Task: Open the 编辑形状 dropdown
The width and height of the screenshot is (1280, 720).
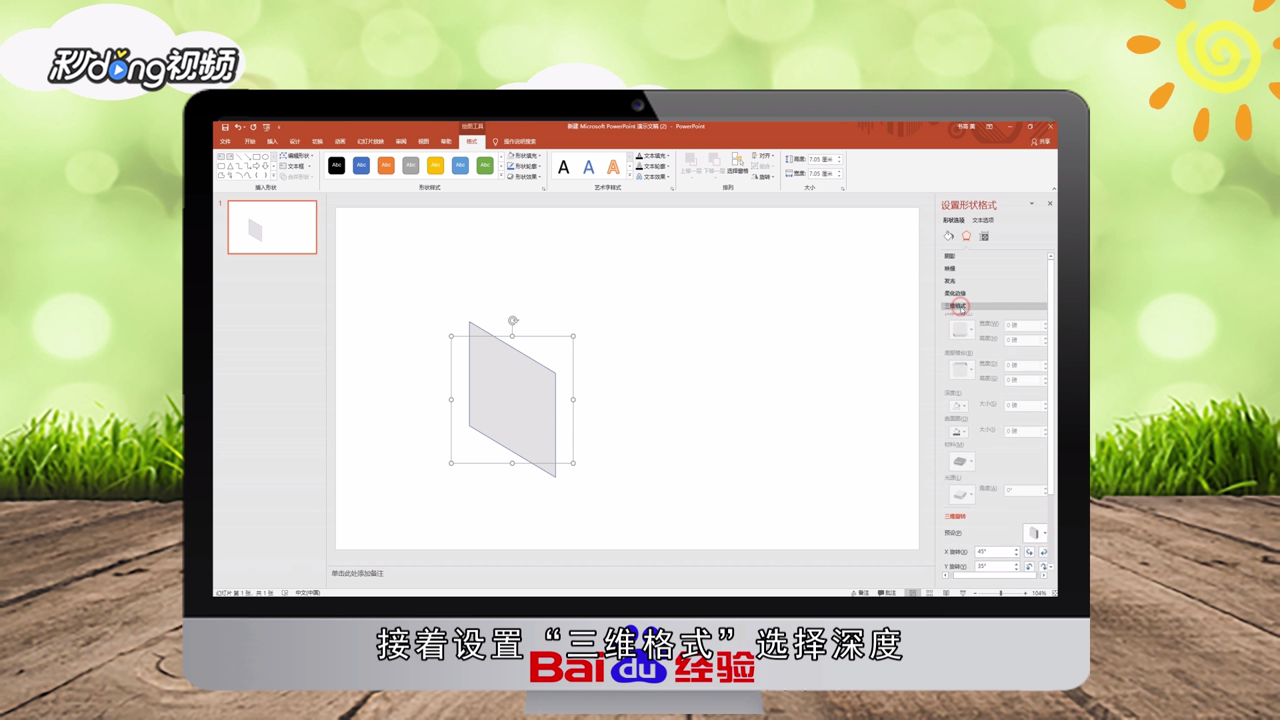Action: click(x=297, y=156)
